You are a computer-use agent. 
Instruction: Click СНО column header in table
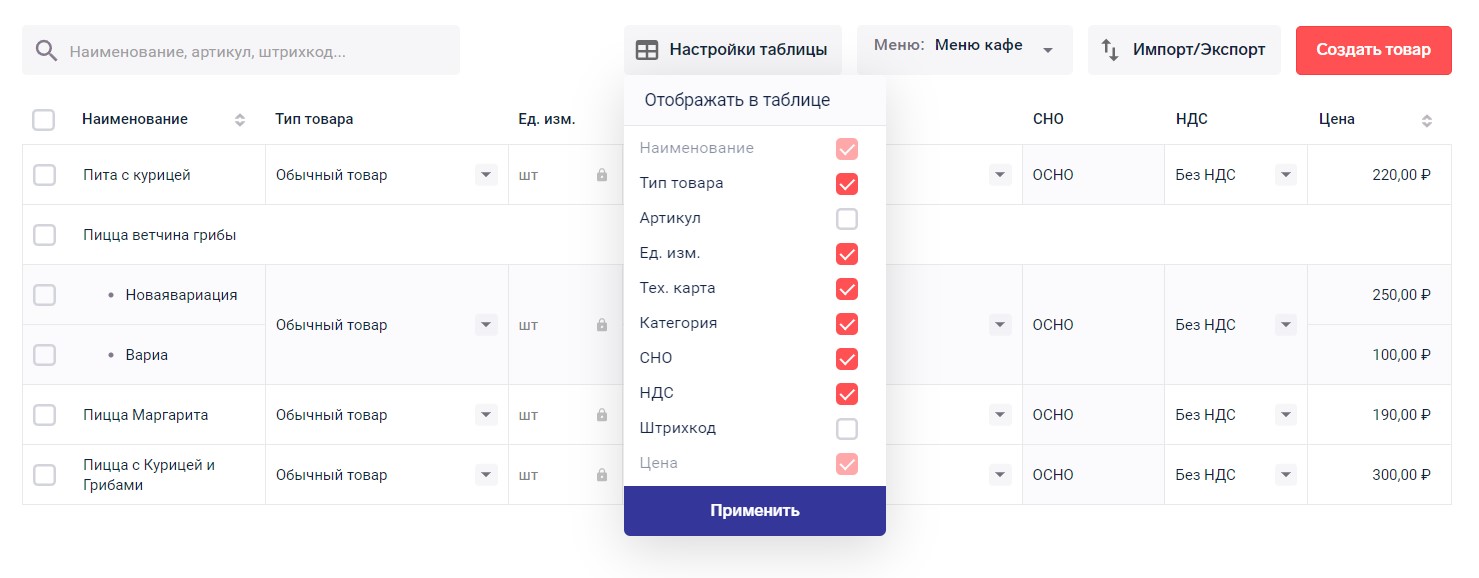(1048, 119)
